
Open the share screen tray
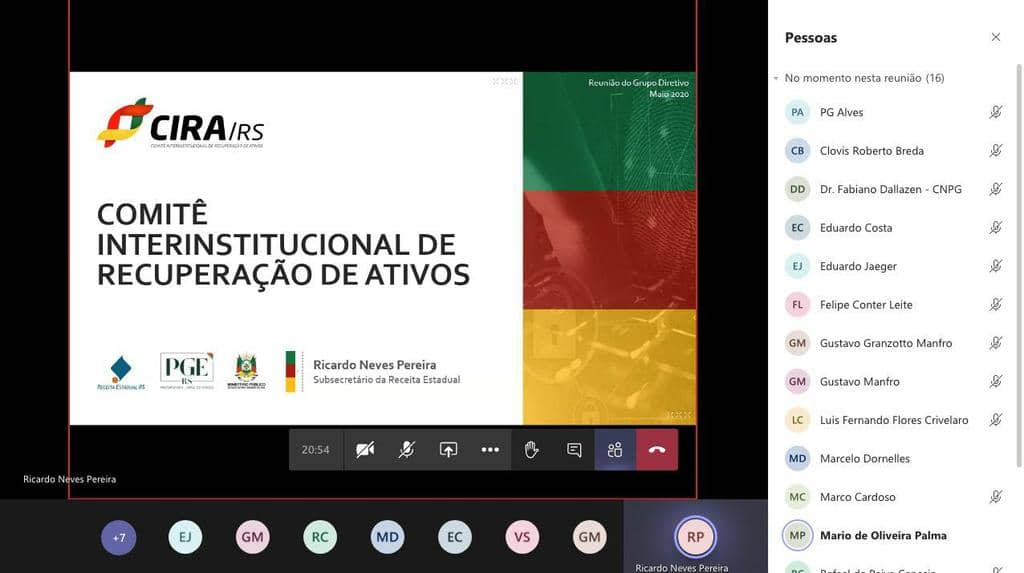click(448, 450)
